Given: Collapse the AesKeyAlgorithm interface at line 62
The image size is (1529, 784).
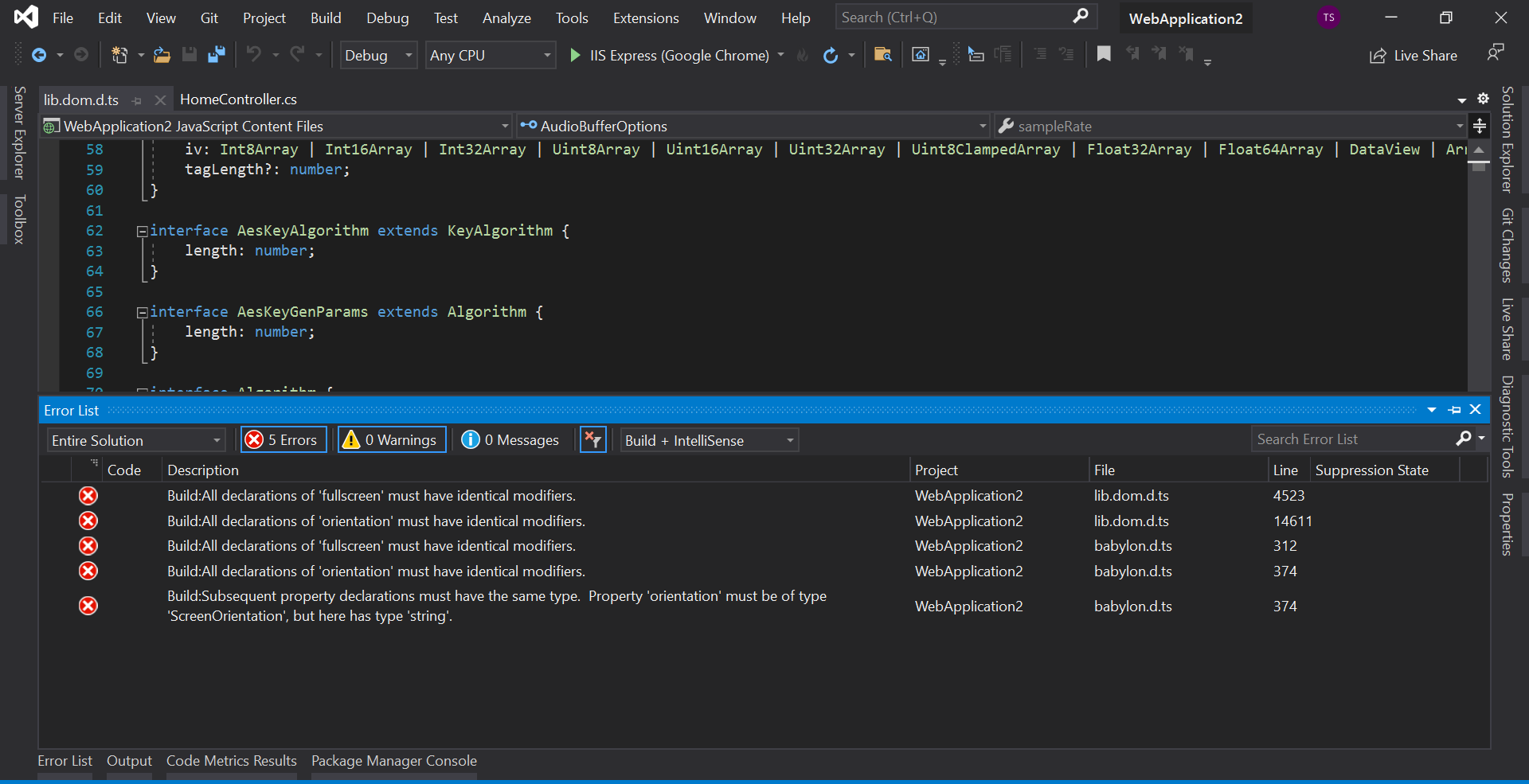Looking at the screenshot, I should click(x=142, y=231).
